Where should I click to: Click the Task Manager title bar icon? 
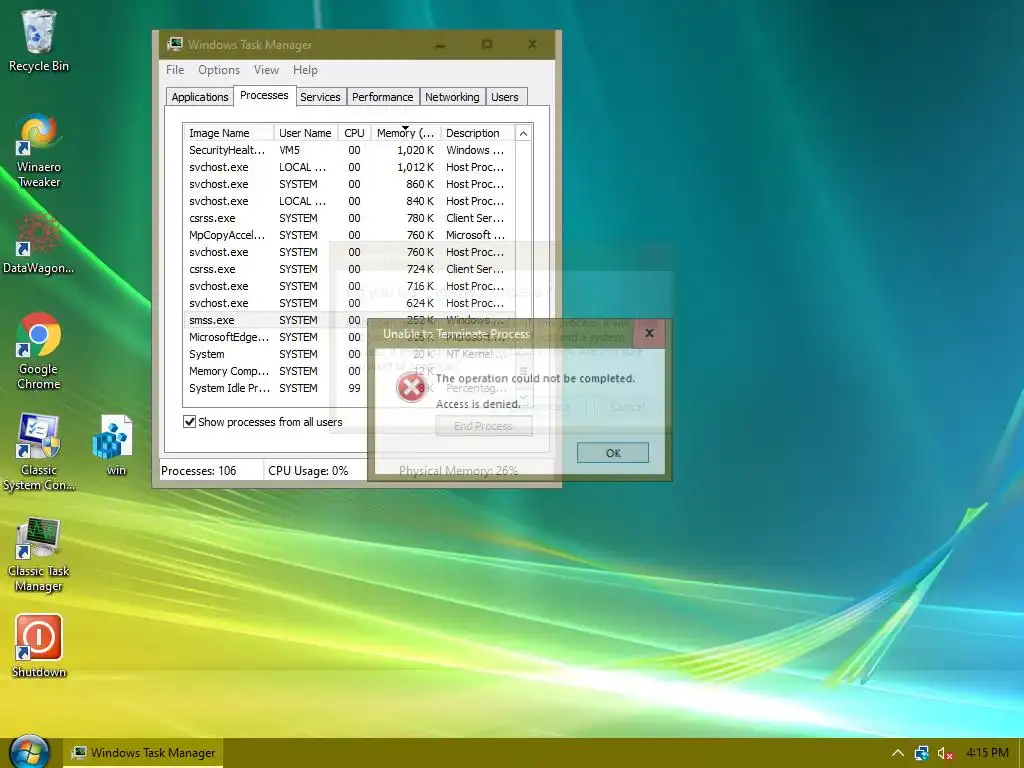(x=174, y=44)
